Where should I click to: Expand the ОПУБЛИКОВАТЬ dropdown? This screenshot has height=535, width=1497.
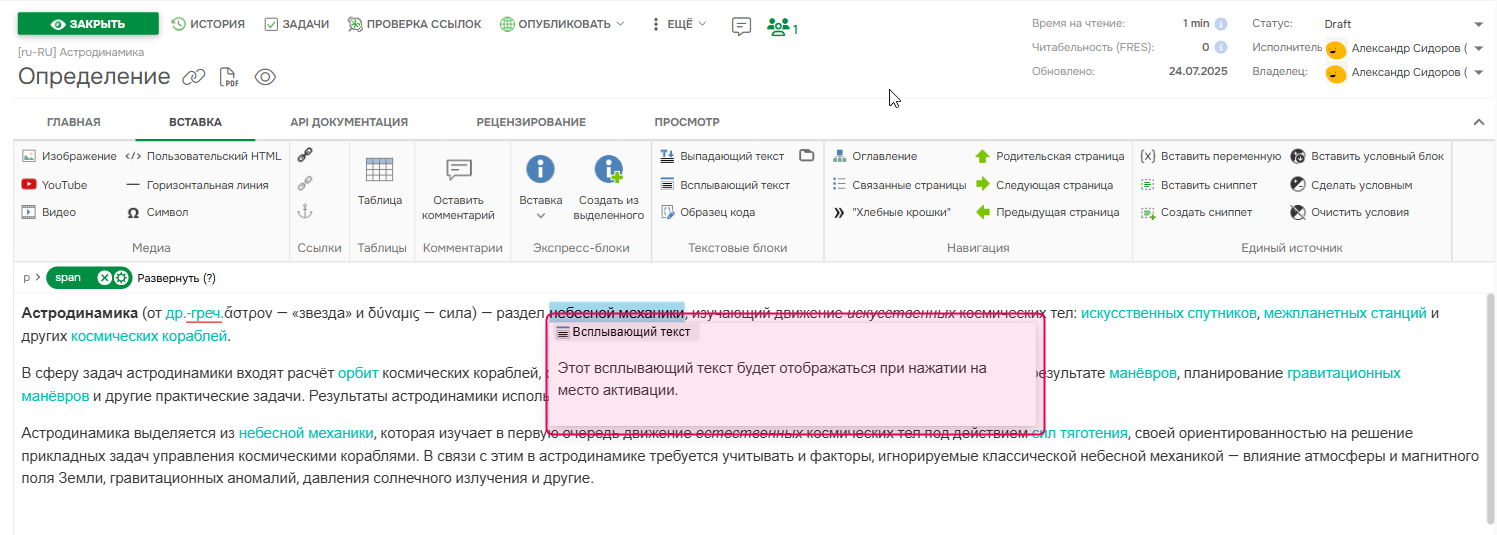(562, 24)
